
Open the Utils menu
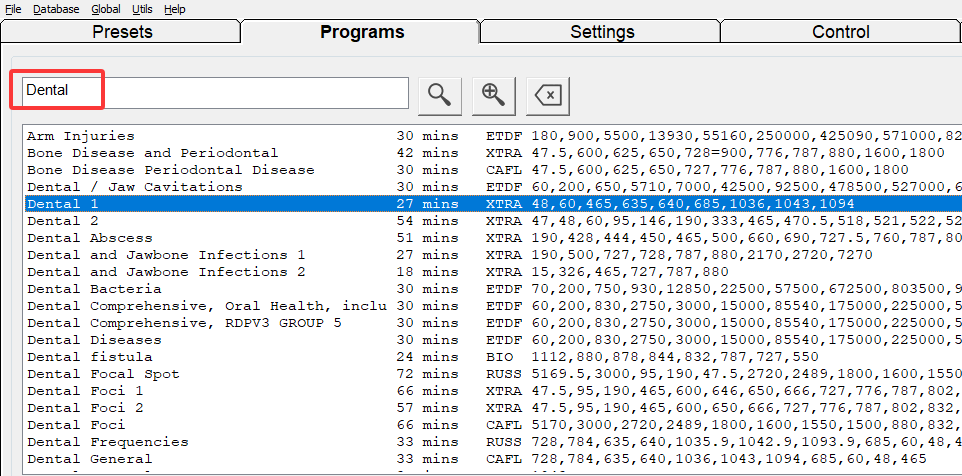coord(142,9)
